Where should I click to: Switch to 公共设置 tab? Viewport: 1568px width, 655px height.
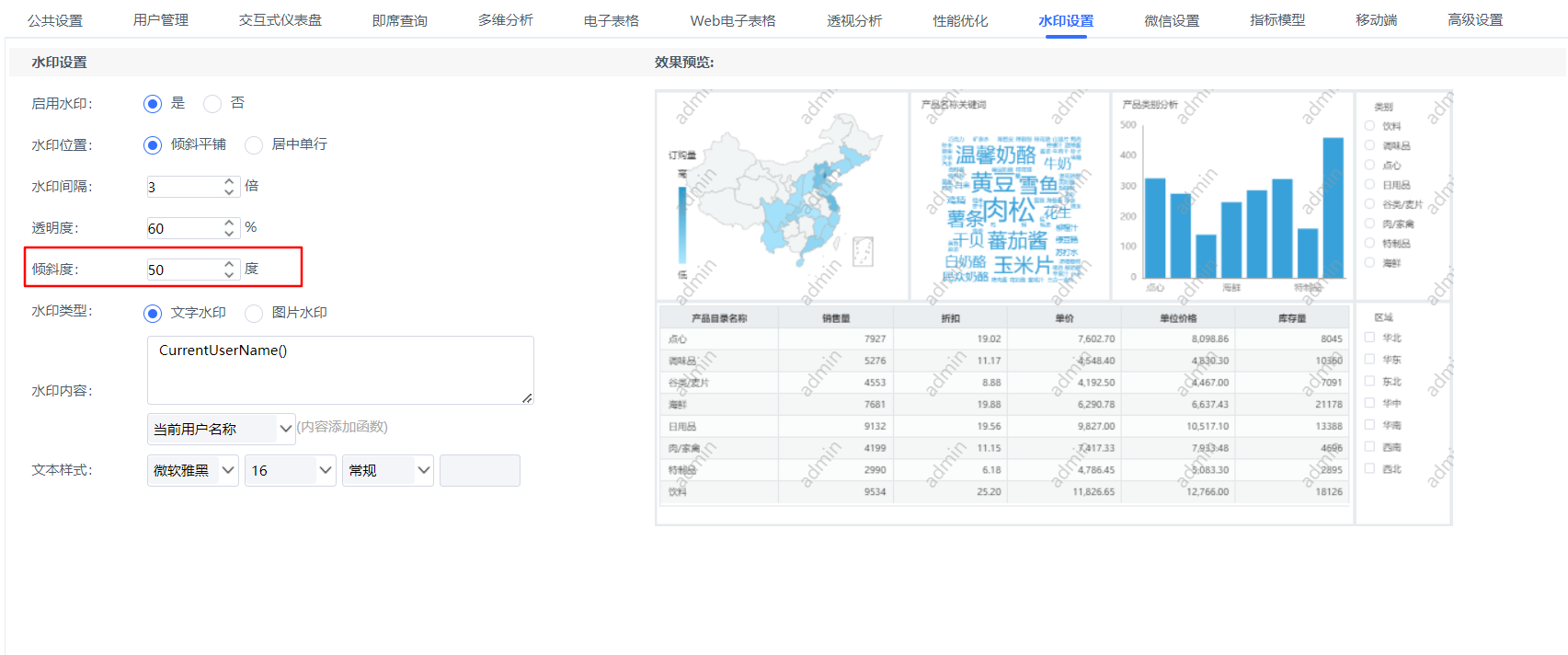(55, 20)
